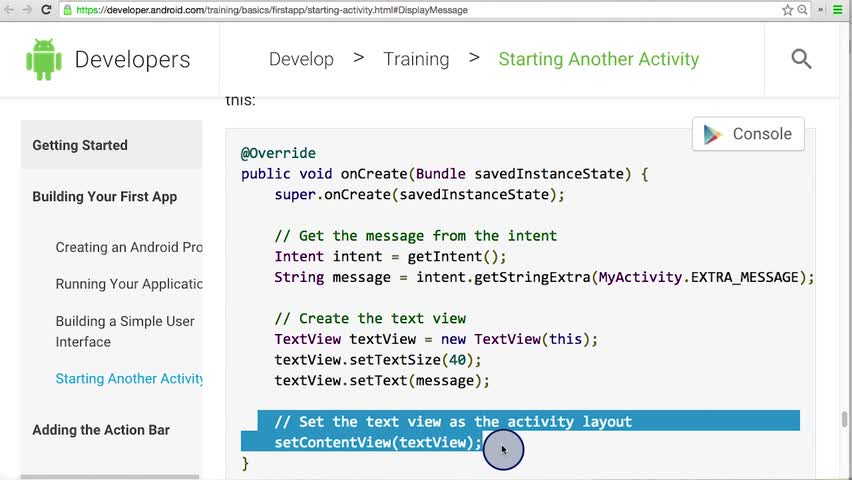
Task: Go to Develop breadcrumb
Action: 301,59
